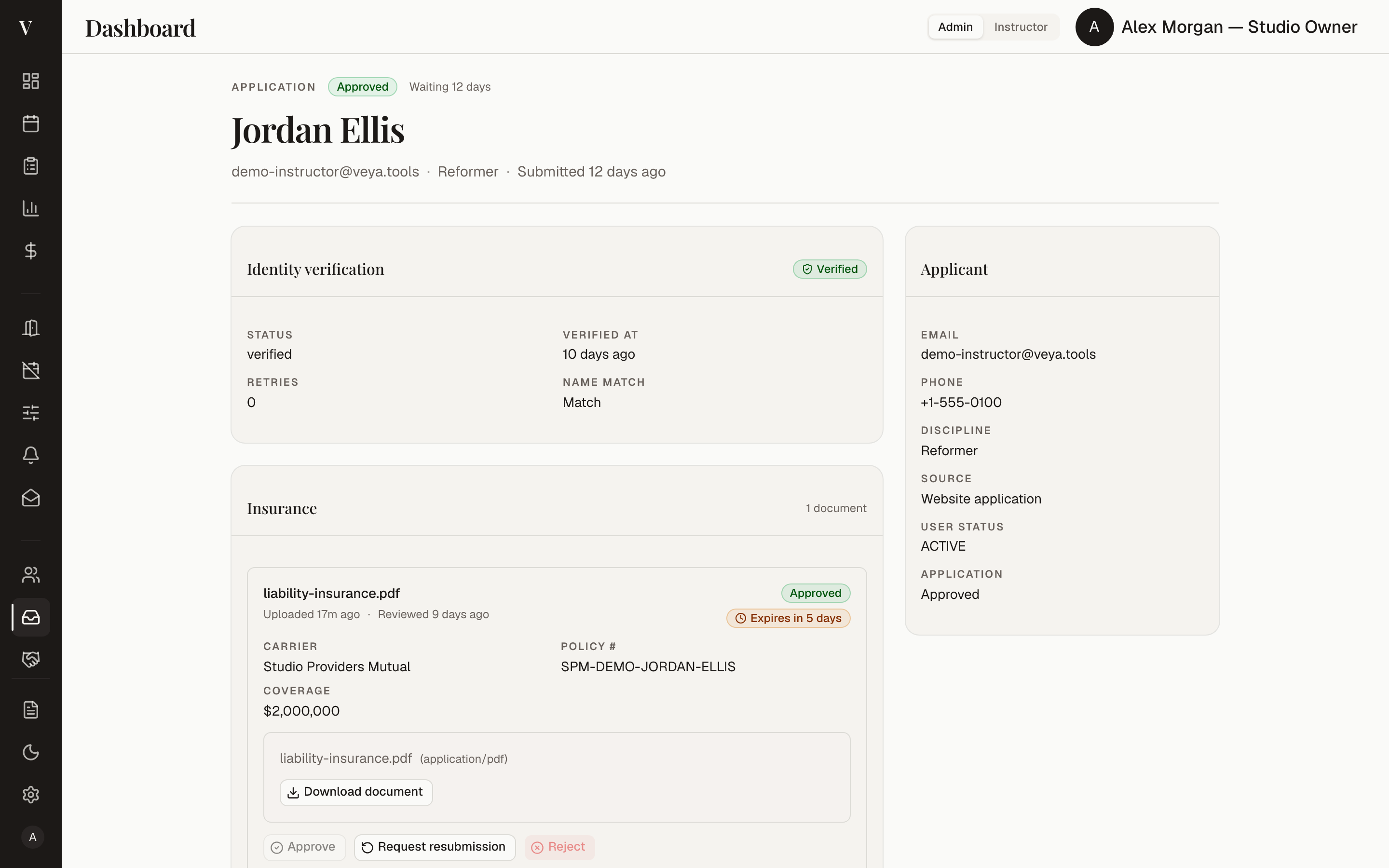Click 'Reformer' under DISCIPLINE
This screenshot has height=868, width=1389.
click(x=949, y=451)
